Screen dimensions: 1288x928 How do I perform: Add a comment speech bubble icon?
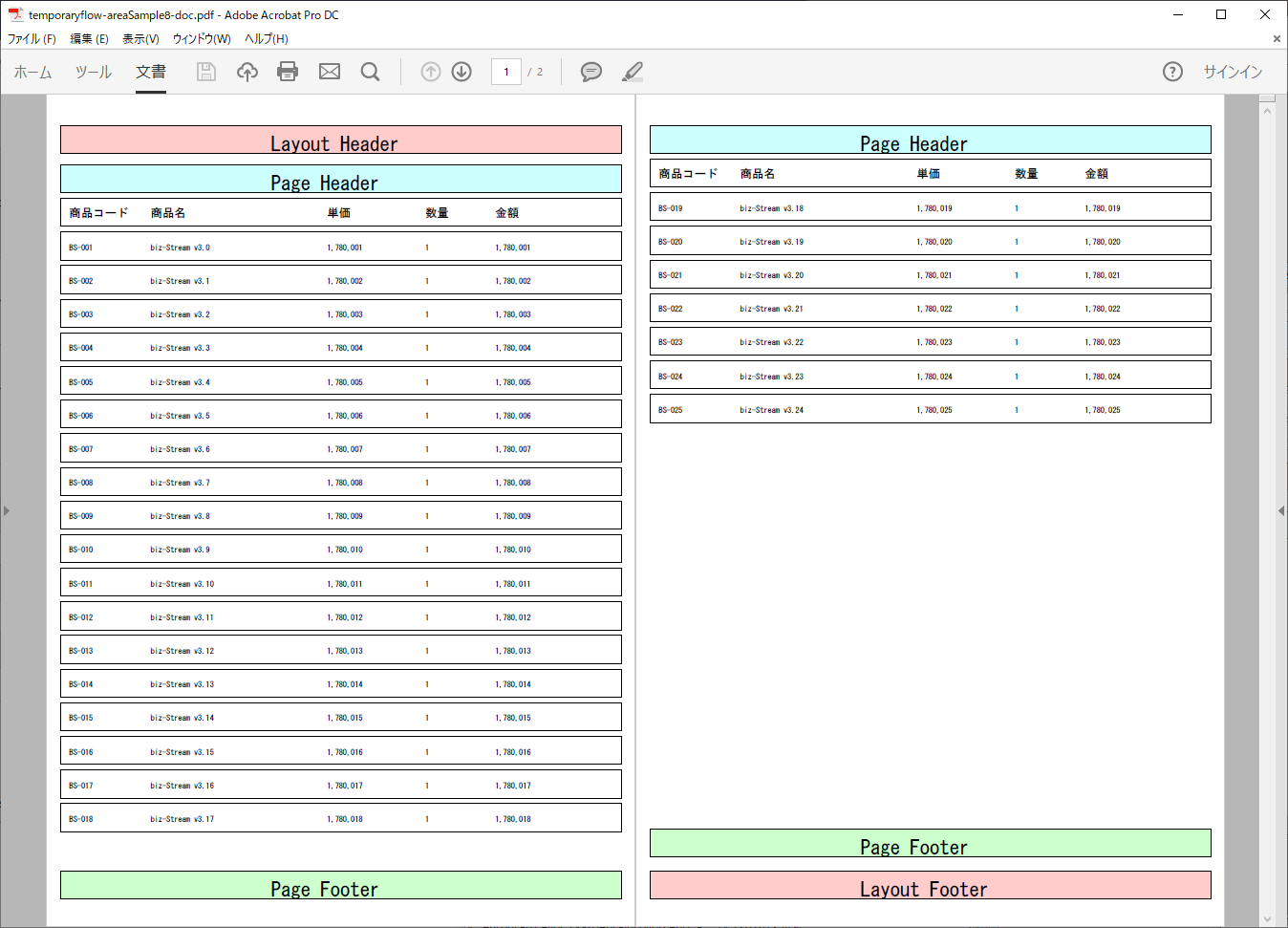591,72
